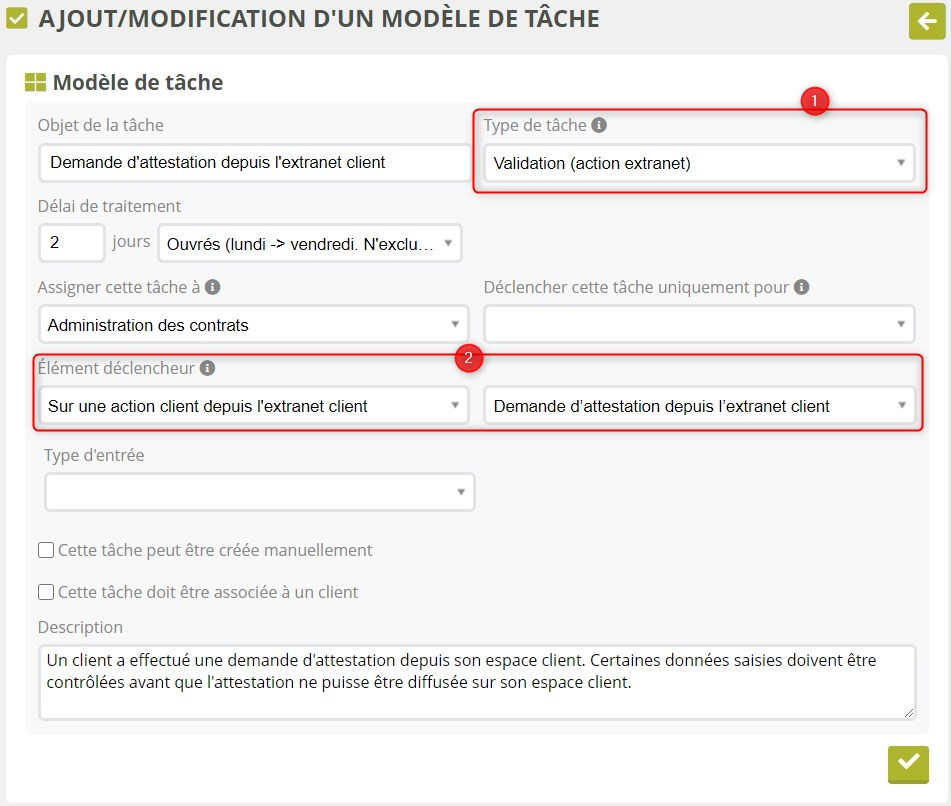Open 'Sur une action client' trigger dropdown
The width and height of the screenshot is (951, 806).
pos(252,406)
